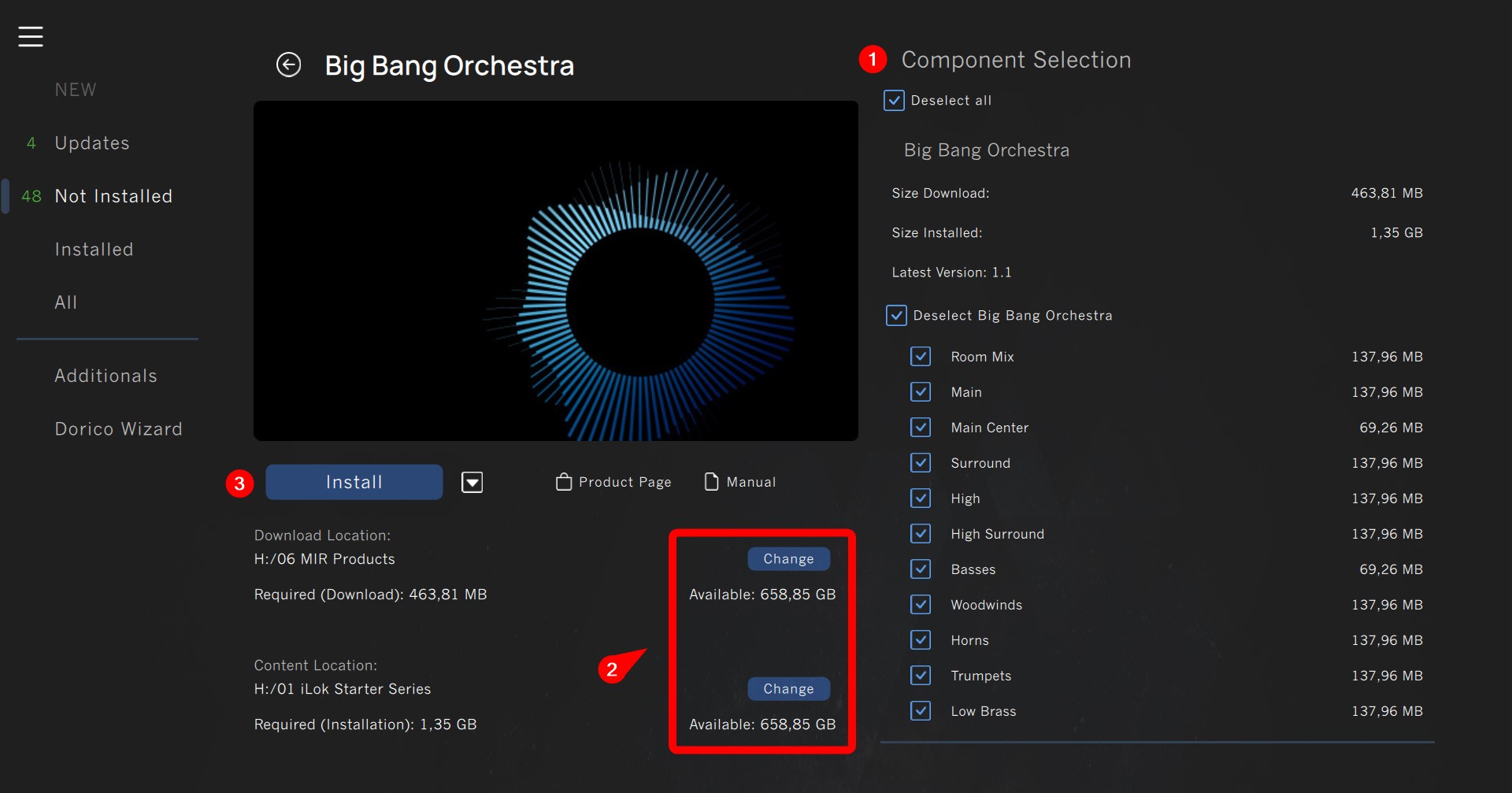
Task: Click the 'Size Installed:' label
Action: [937, 233]
